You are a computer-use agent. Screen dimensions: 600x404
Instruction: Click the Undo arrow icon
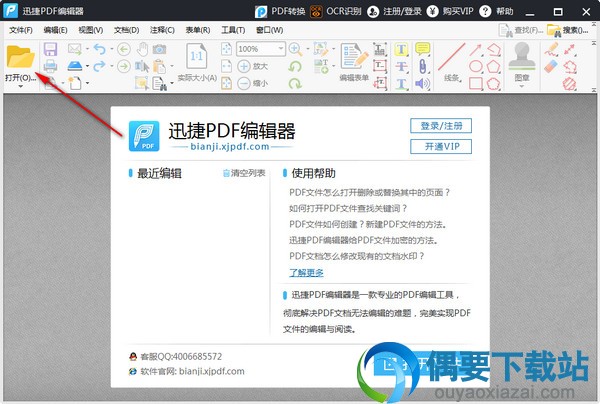click(x=99, y=49)
